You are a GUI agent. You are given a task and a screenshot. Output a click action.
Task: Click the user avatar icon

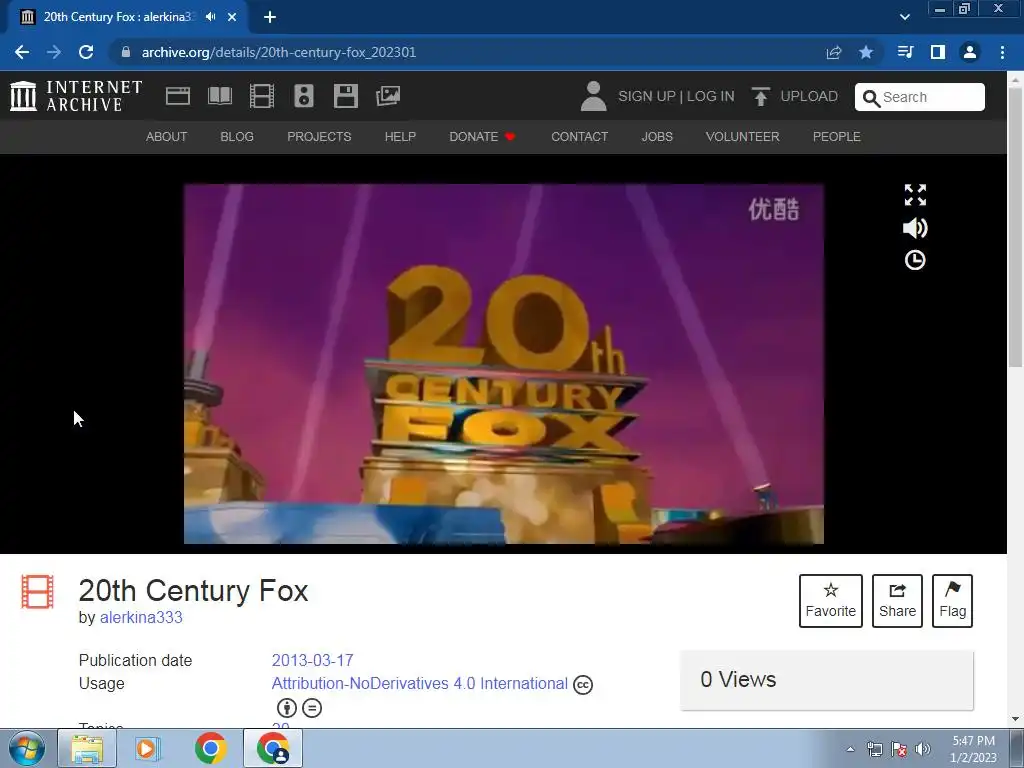tap(594, 96)
